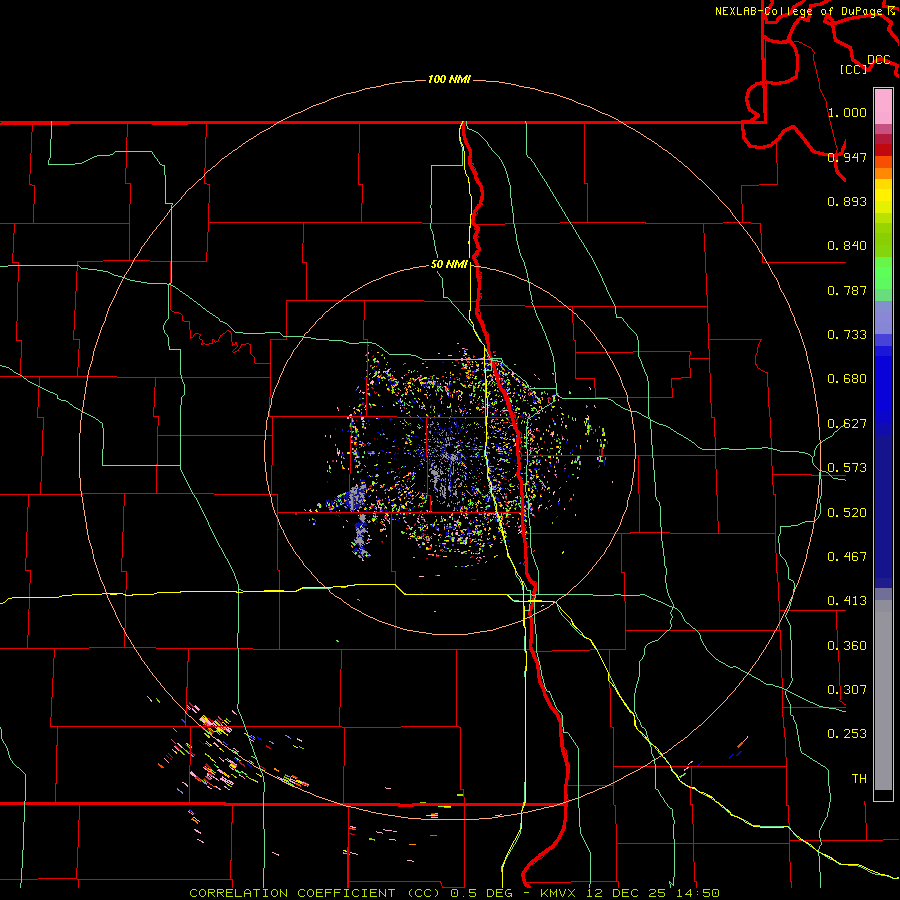The height and width of the screenshot is (900, 900).
Task: Select the 0.573 scale value
Action: coord(847,468)
